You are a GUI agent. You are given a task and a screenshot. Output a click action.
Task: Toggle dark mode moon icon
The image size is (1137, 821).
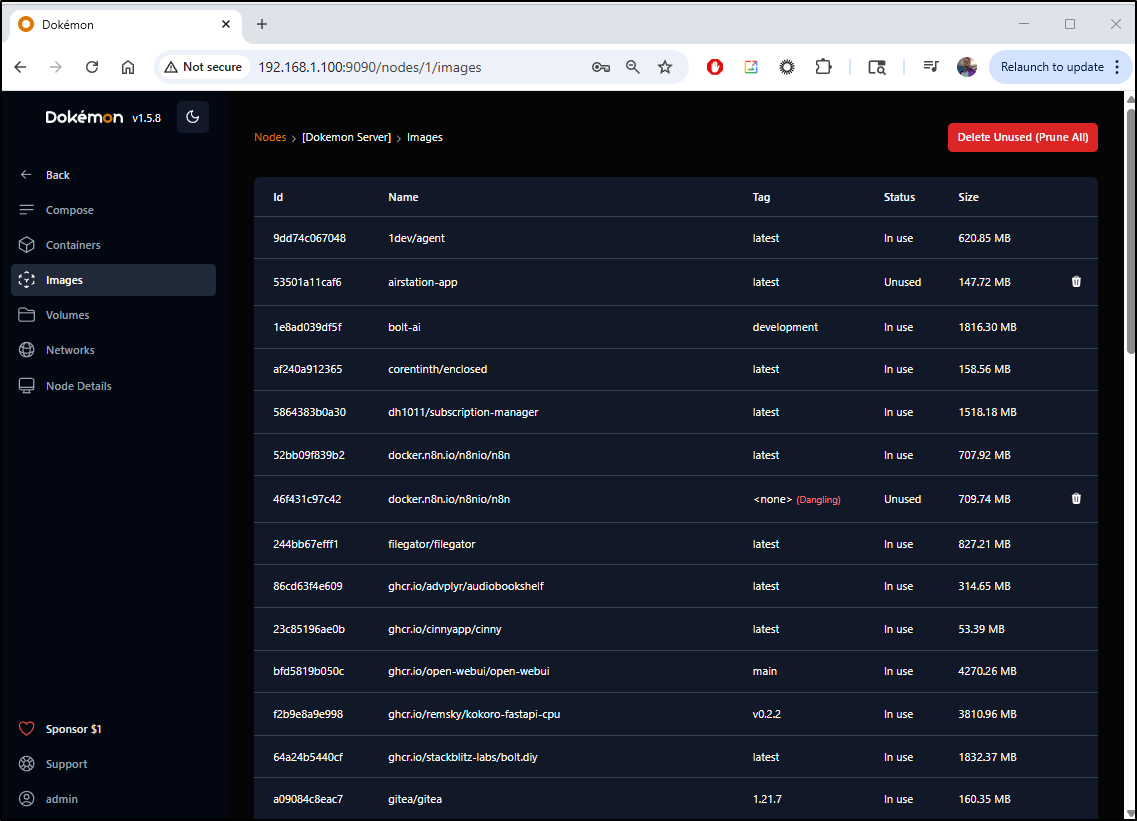point(193,117)
